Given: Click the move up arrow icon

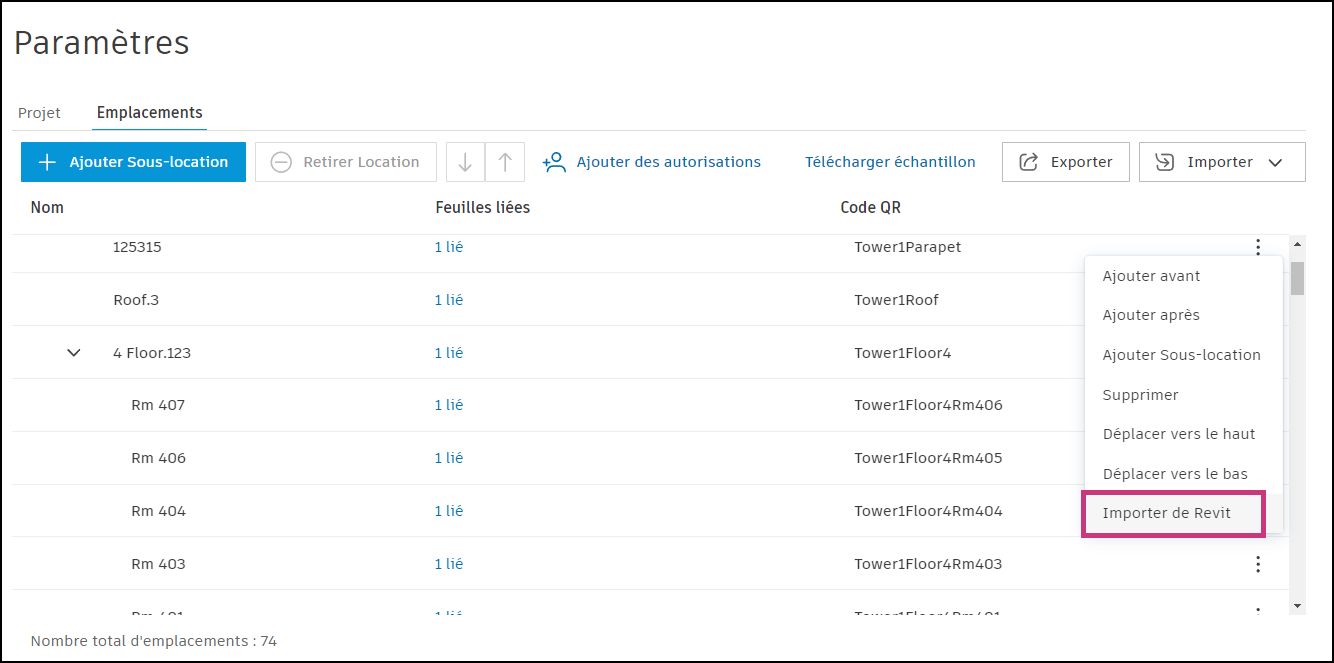Looking at the screenshot, I should pyautogui.click(x=505, y=162).
